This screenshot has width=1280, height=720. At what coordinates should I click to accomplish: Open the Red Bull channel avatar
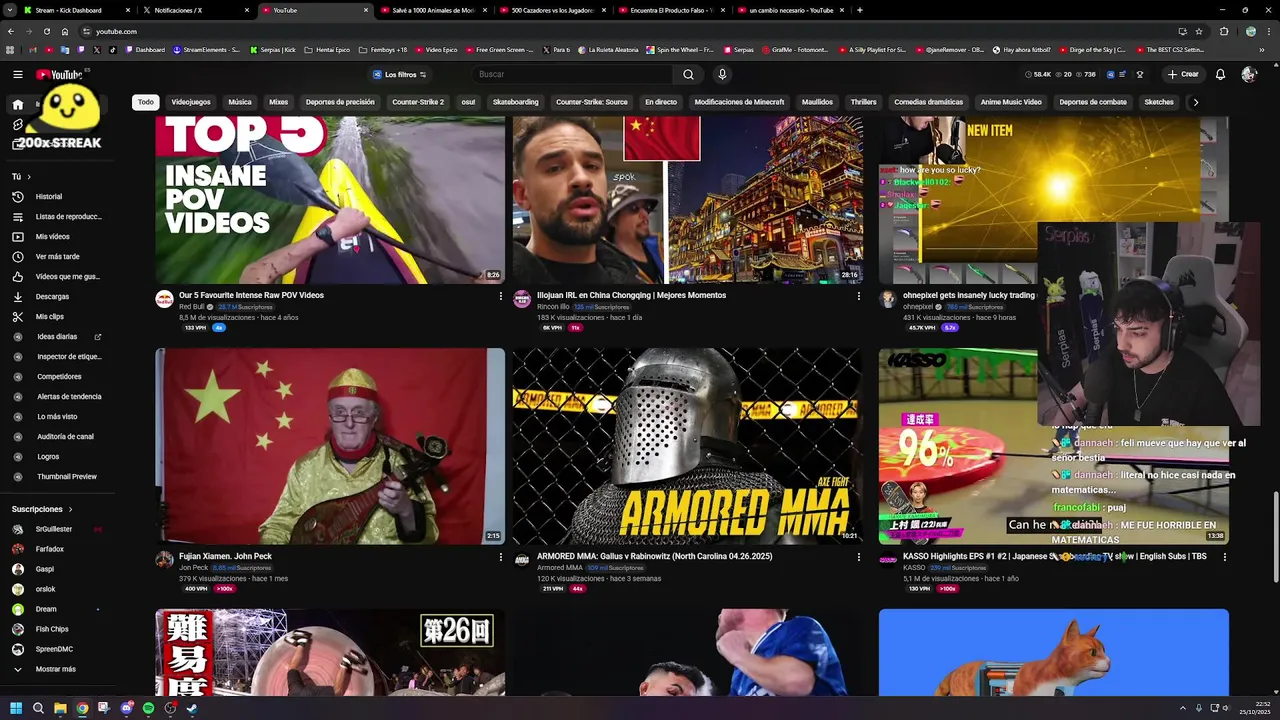coord(164,299)
